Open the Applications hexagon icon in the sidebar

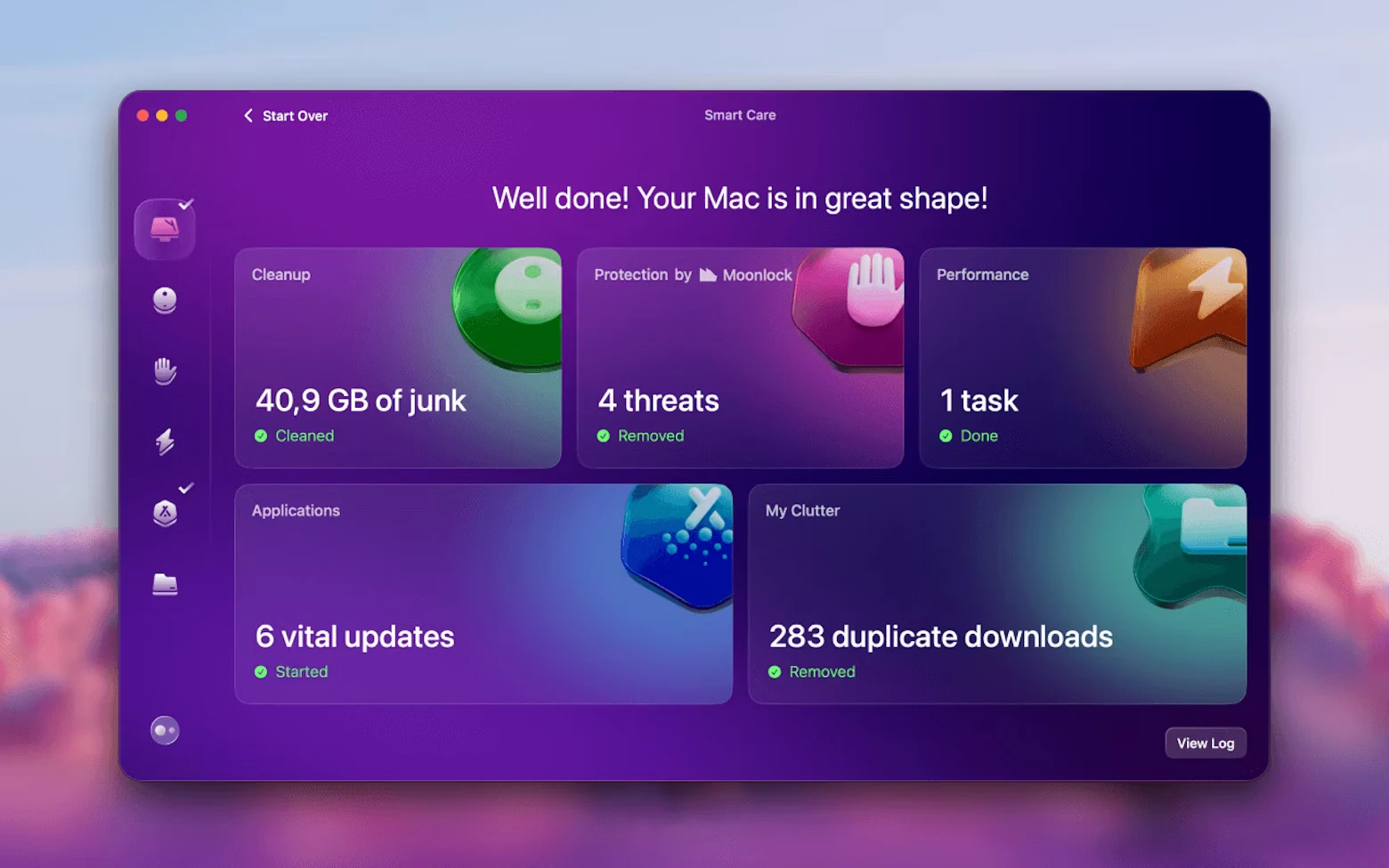(x=165, y=515)
